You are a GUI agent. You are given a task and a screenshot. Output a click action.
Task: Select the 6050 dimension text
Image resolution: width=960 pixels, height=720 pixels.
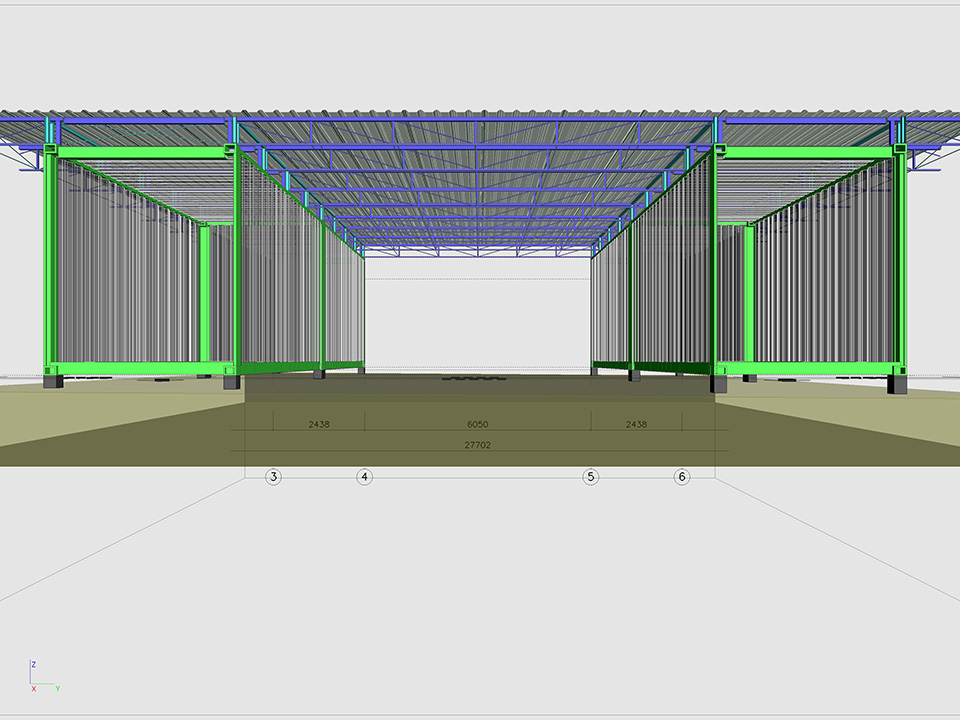(x=478, y=424)
